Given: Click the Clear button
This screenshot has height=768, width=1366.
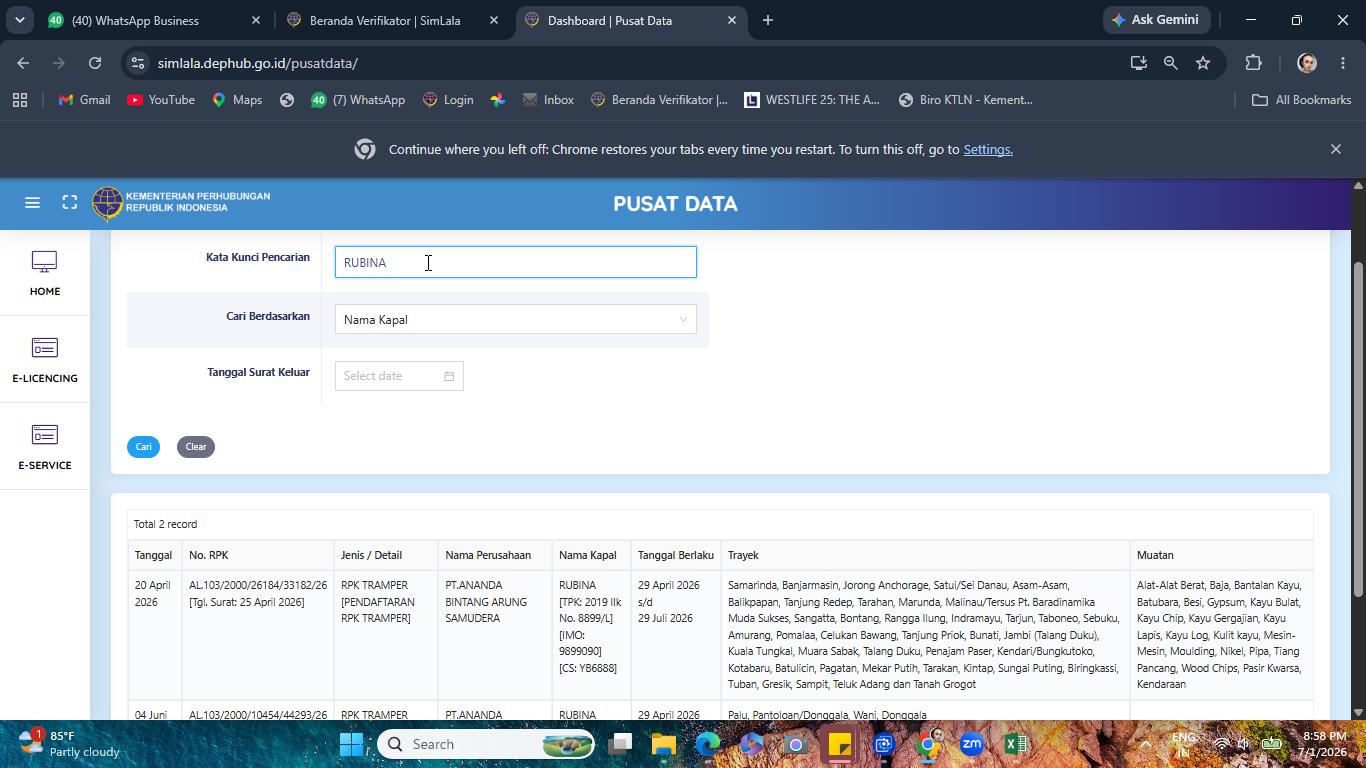Looking at the screenshot, I should (x=196, y=447).
